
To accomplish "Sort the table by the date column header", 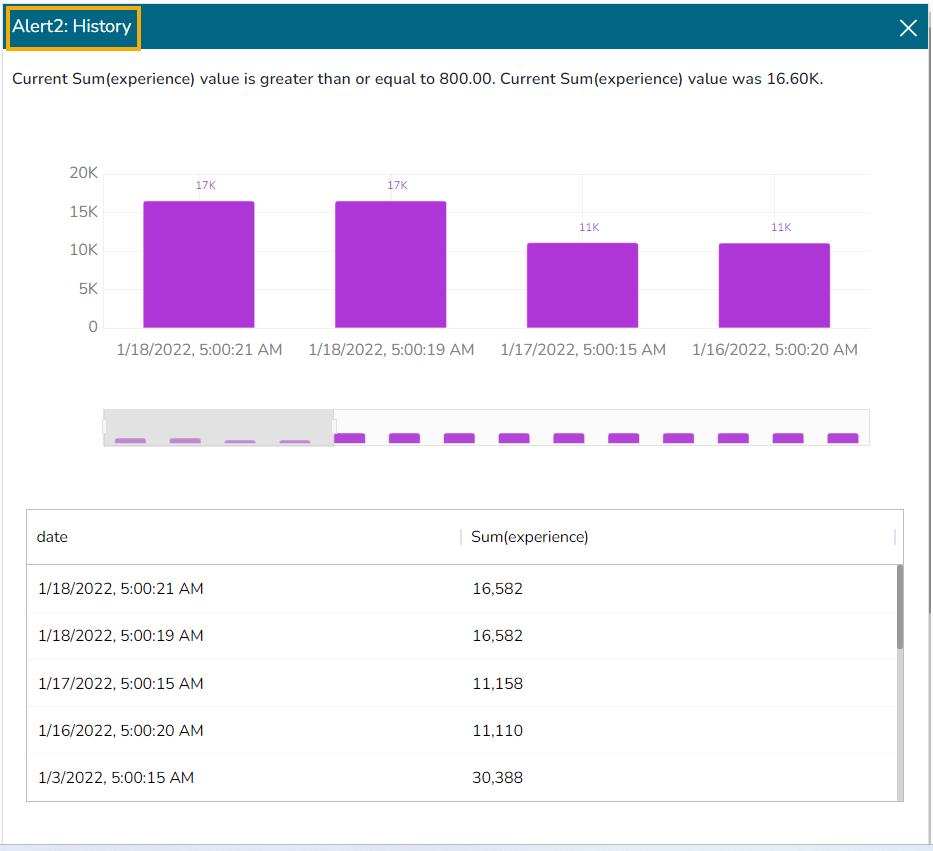I will click(x=53, y=537).
